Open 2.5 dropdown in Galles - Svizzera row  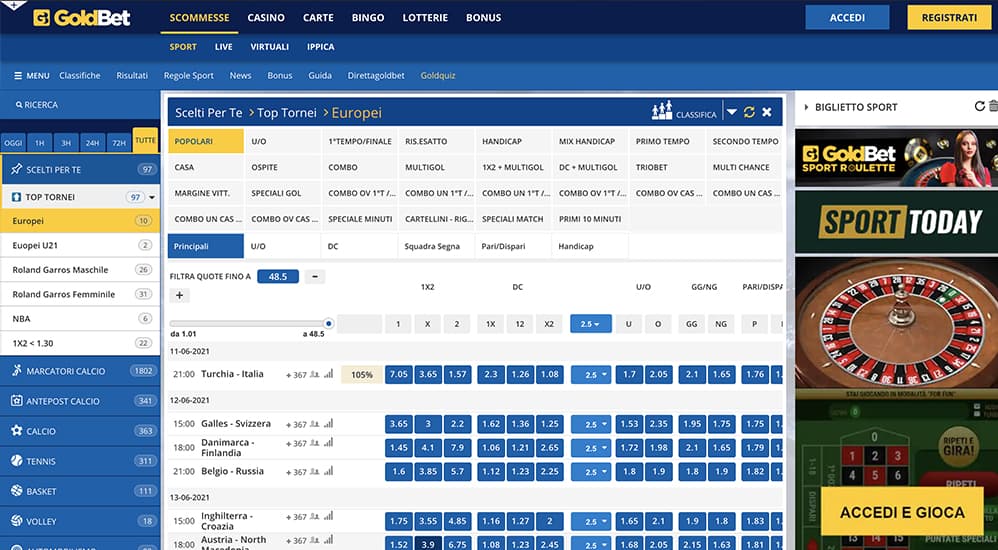point(591,424)
